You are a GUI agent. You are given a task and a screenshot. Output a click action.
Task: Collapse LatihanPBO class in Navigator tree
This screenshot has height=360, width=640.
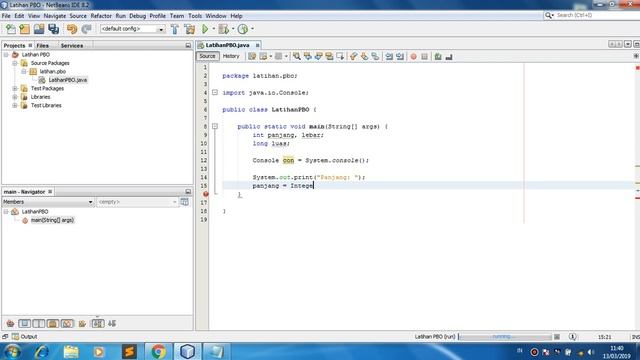pyautogui.click(x=6, y=212)
